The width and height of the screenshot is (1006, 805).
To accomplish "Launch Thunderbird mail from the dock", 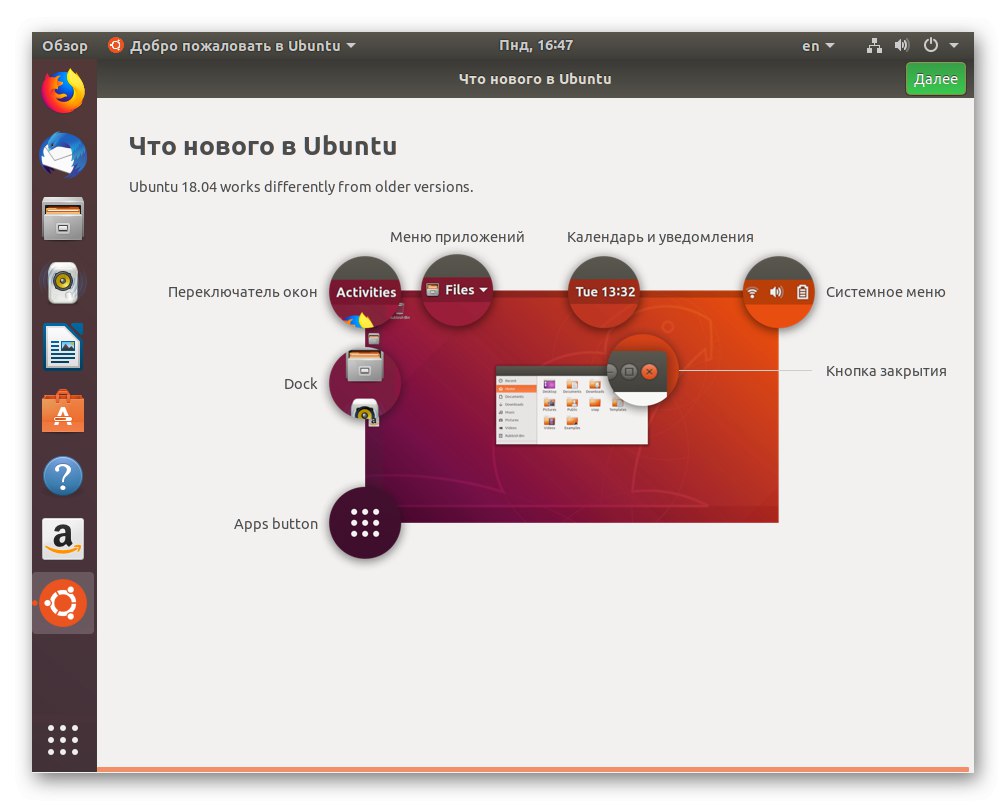I will 63,155.
